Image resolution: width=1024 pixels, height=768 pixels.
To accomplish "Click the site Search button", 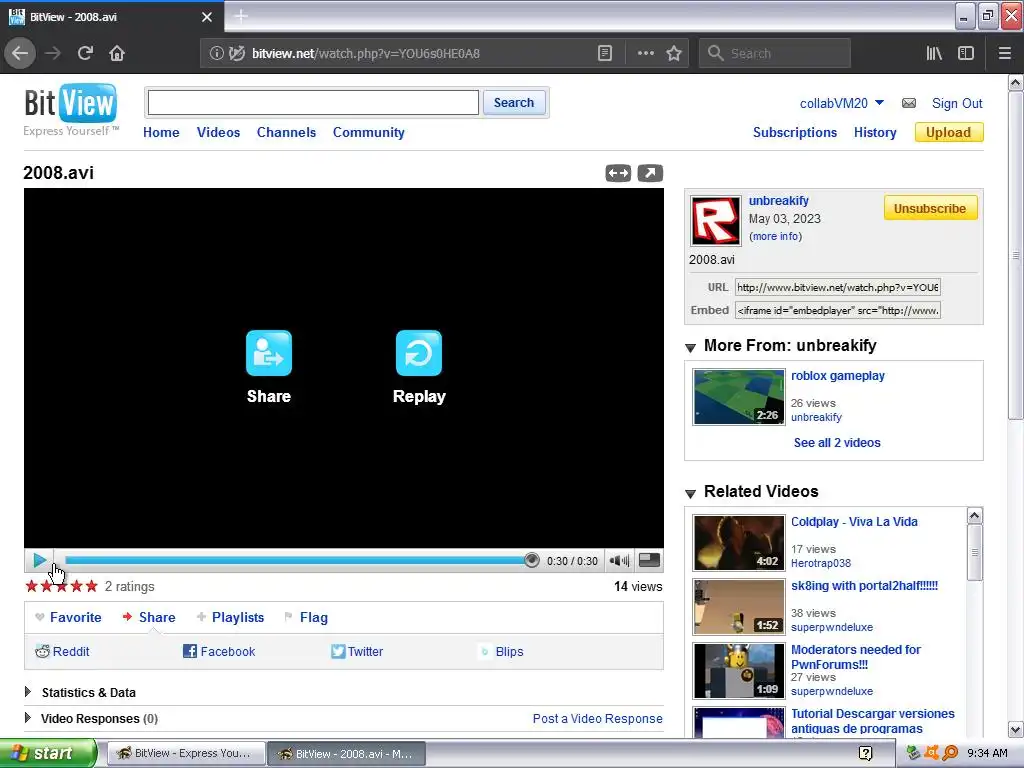I will (514, 103).
